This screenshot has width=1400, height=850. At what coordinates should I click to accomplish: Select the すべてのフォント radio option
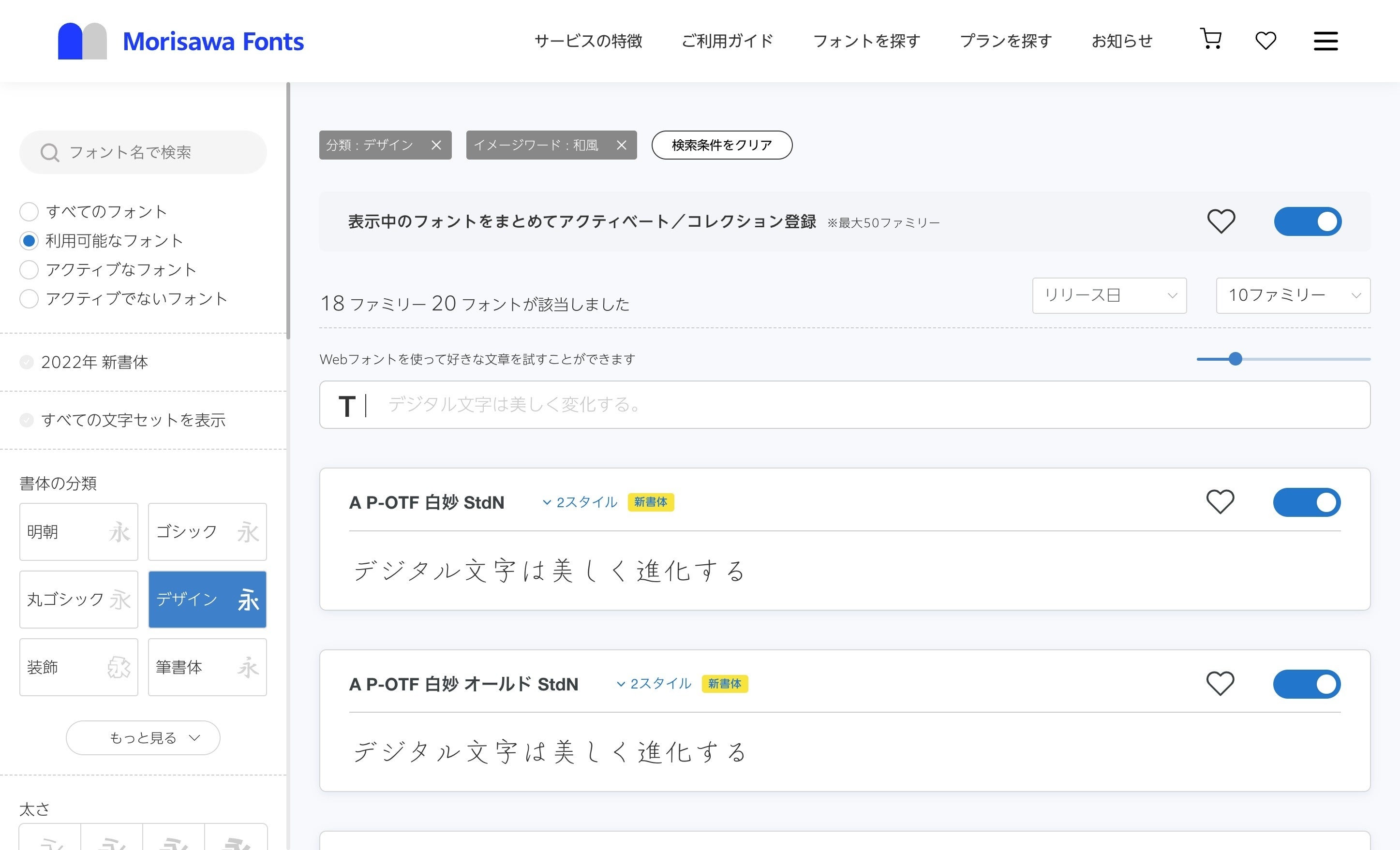[x=29, y=211]
